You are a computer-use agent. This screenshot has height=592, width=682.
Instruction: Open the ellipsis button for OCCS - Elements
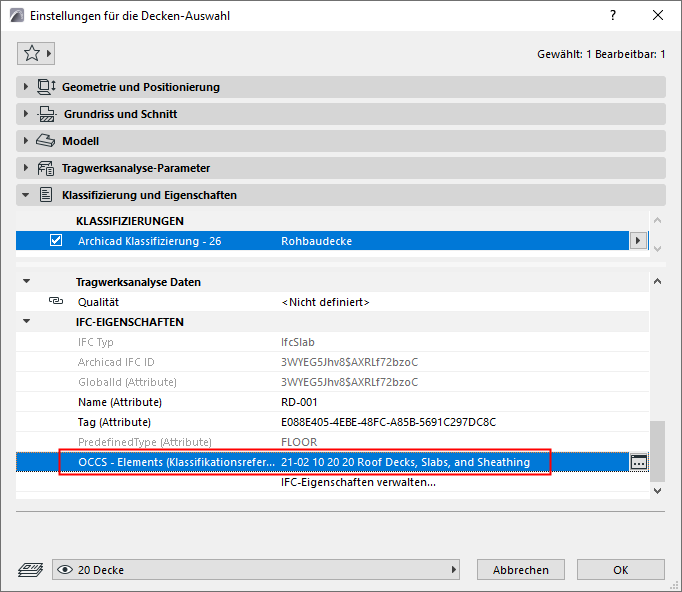pos(639,462)
